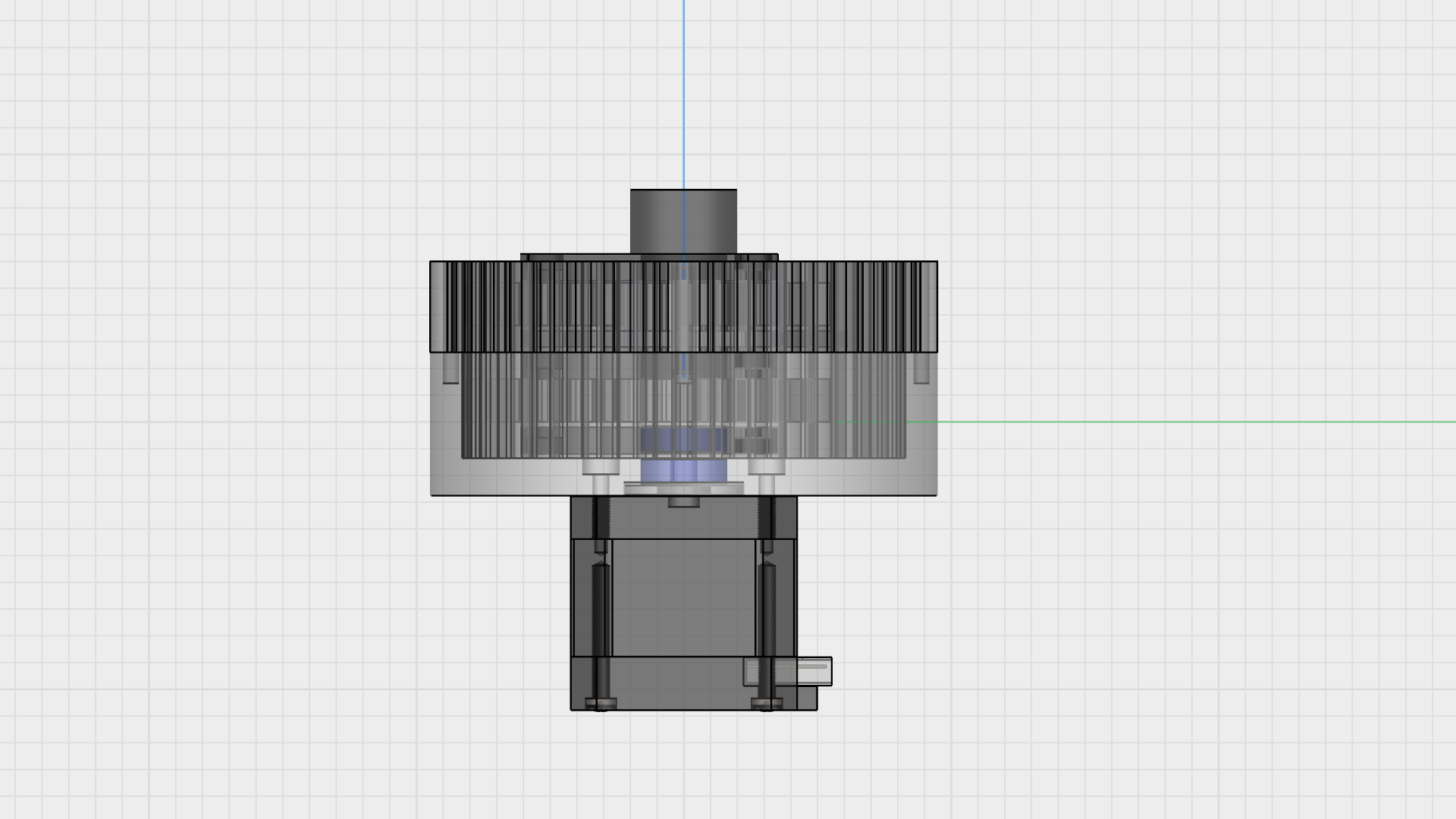The height and width of the screenshot is (819, 1456).
Task: Pick the blue pinion gear at center
Action: (x=684, y=455)
